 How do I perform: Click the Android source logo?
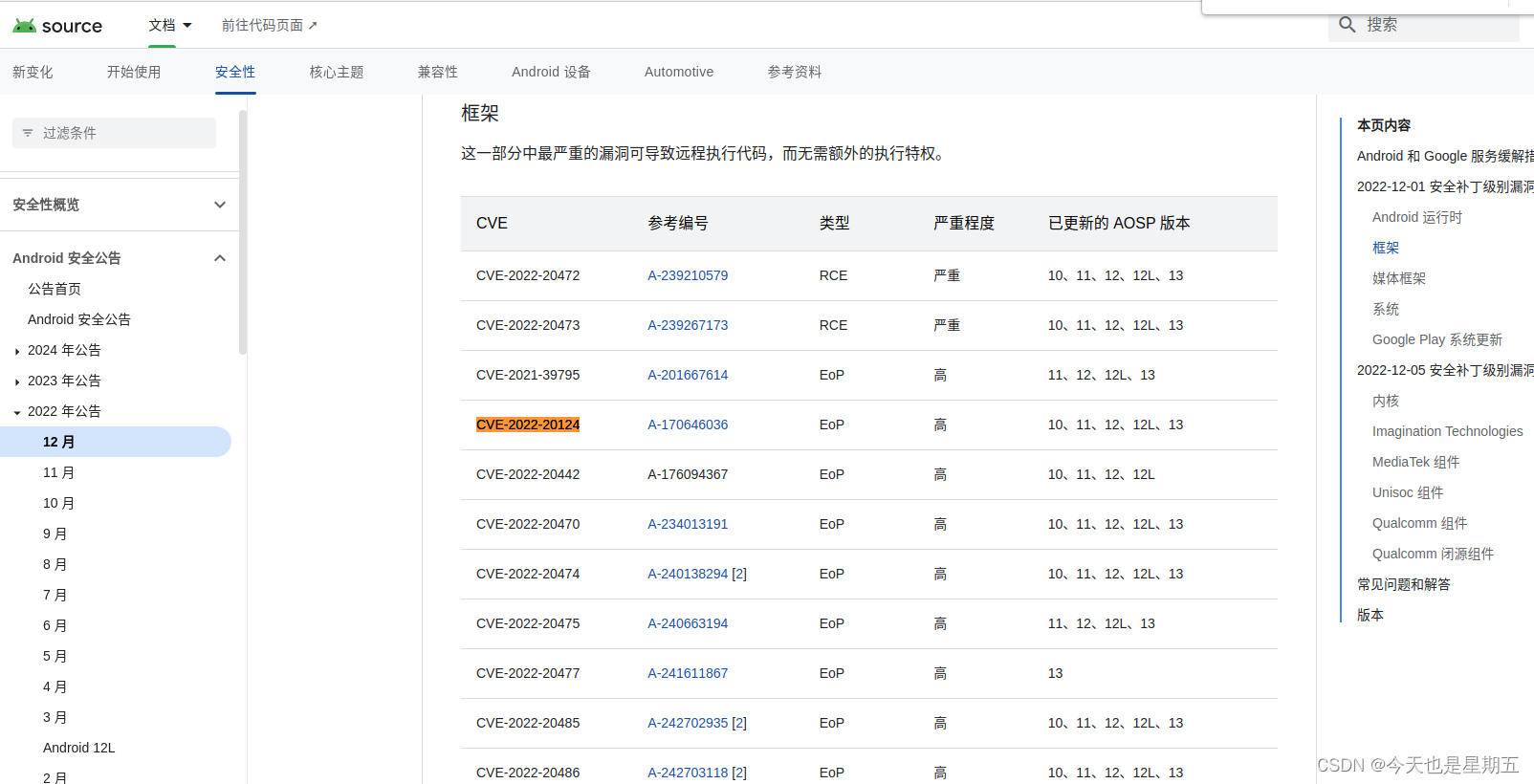pyautogui.click(x=57, y=26)
